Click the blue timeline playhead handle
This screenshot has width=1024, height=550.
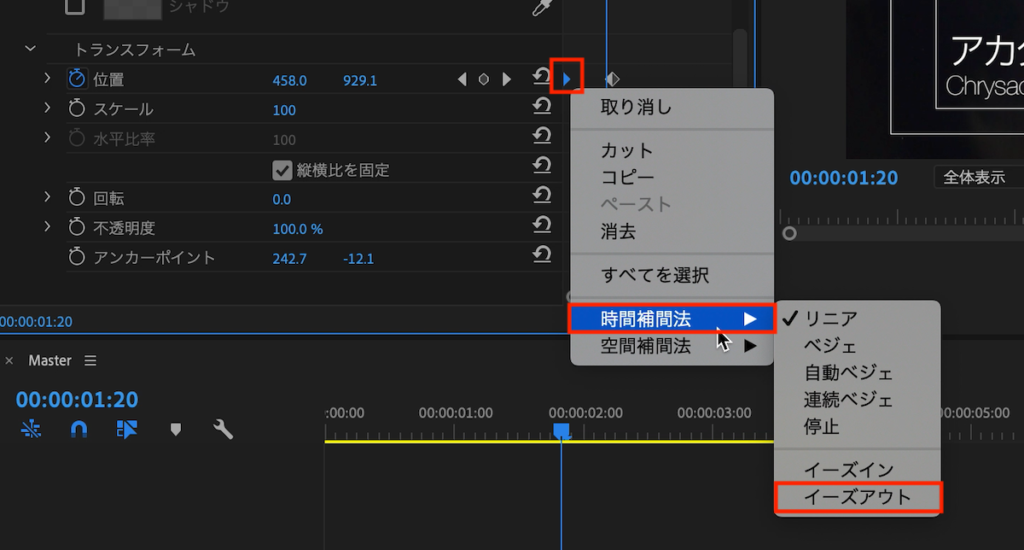point(561,431)
